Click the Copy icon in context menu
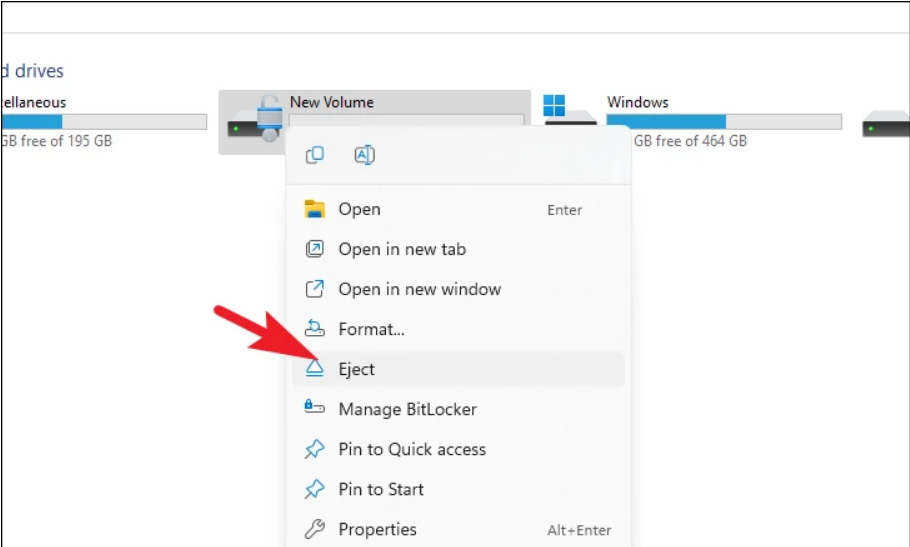 pyautogui.click(x=315, y=155)
